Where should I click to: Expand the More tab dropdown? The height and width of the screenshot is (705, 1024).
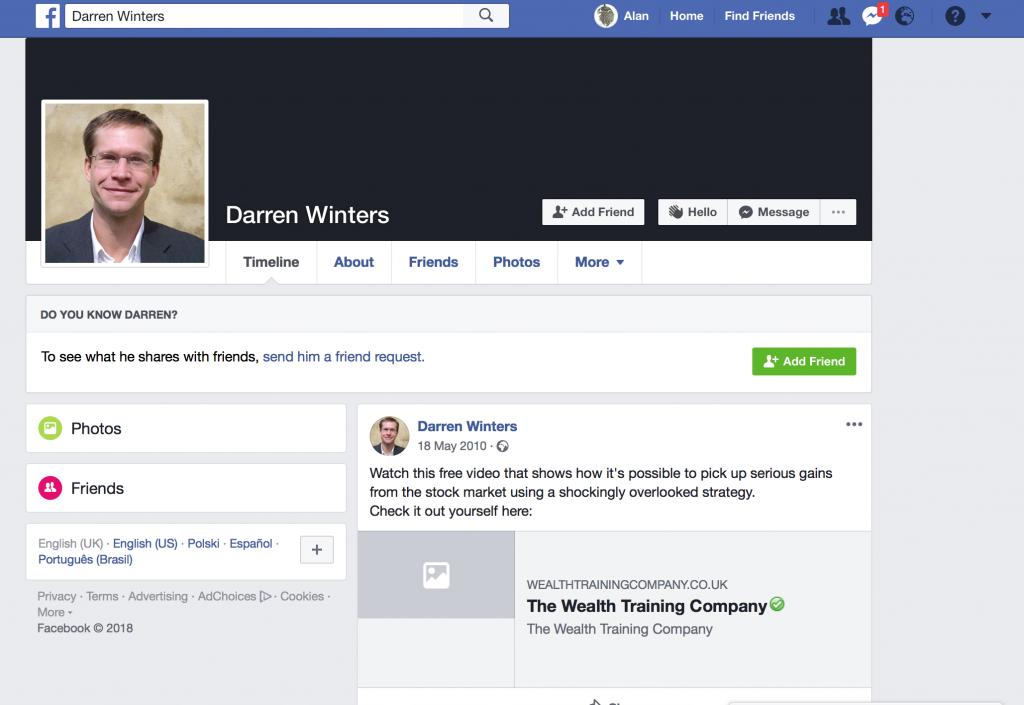point(600,262)
